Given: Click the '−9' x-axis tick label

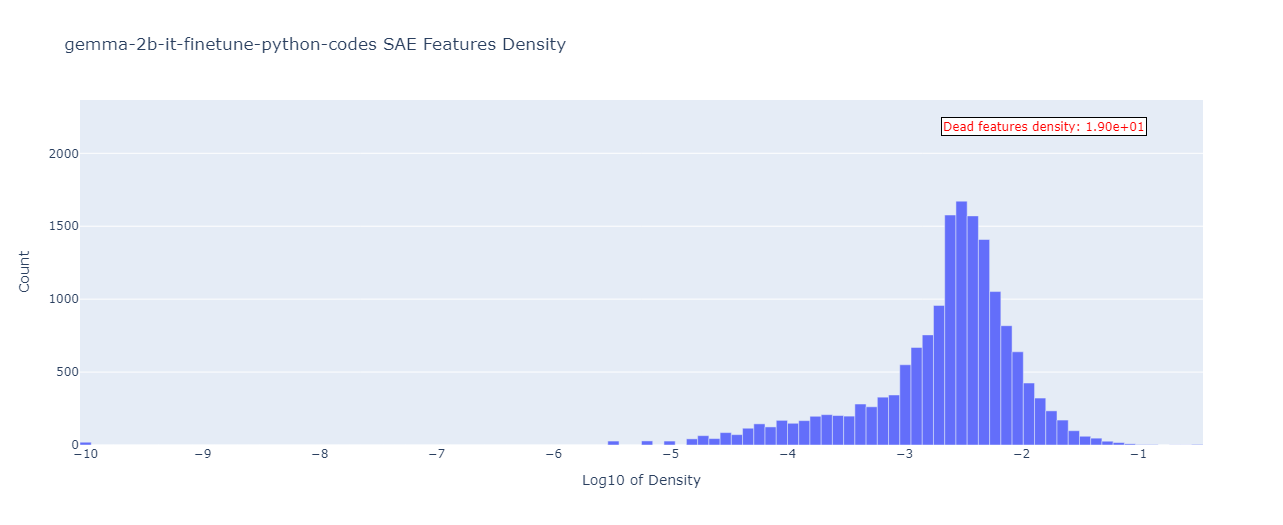Looking at the screenshot, I should pyautogui.click(x=203, y=455).
